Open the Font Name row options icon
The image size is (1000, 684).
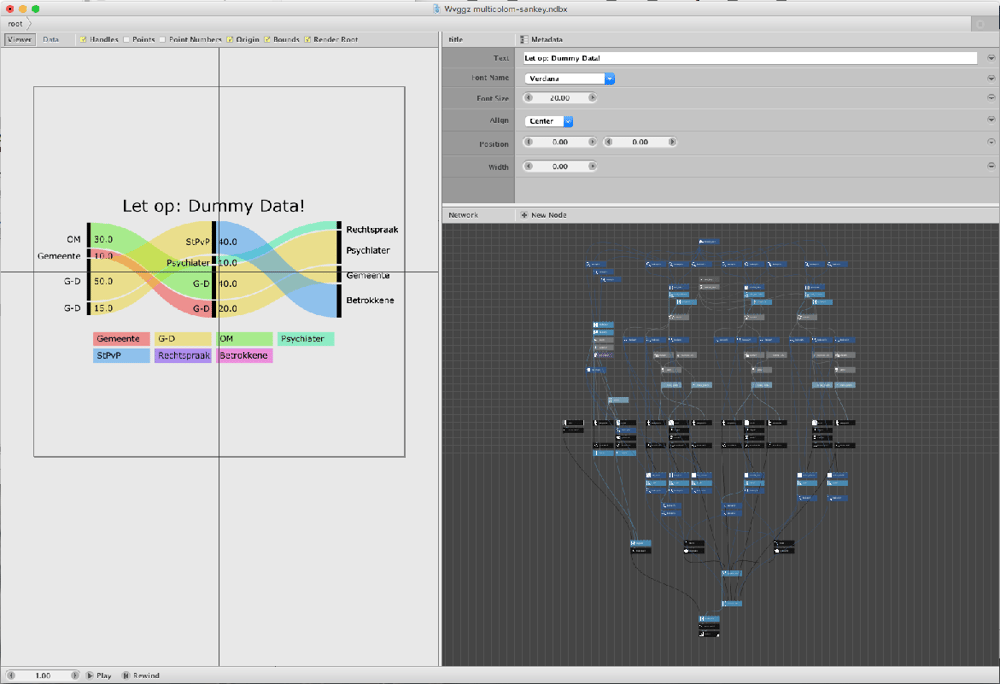click(991, 78)
